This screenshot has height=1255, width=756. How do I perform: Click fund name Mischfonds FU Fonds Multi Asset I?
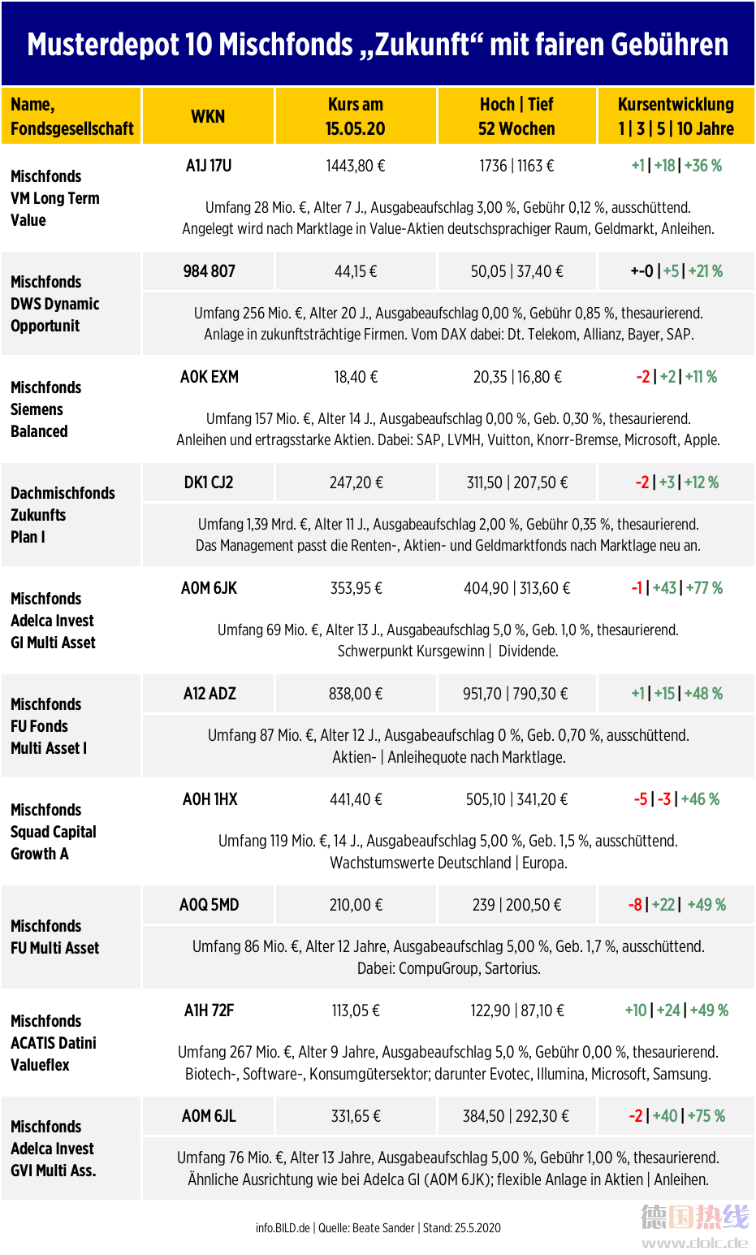[48, 726]
